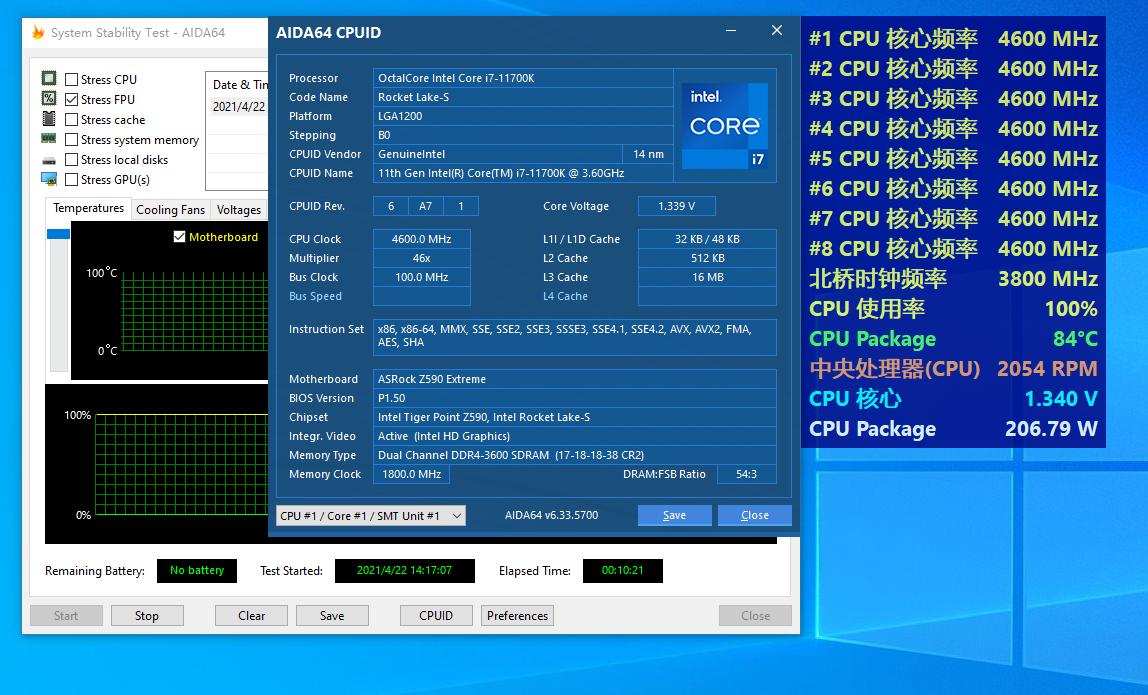
Task: Click the greyed Close button in Stability Test
Action: click(755, 616)
